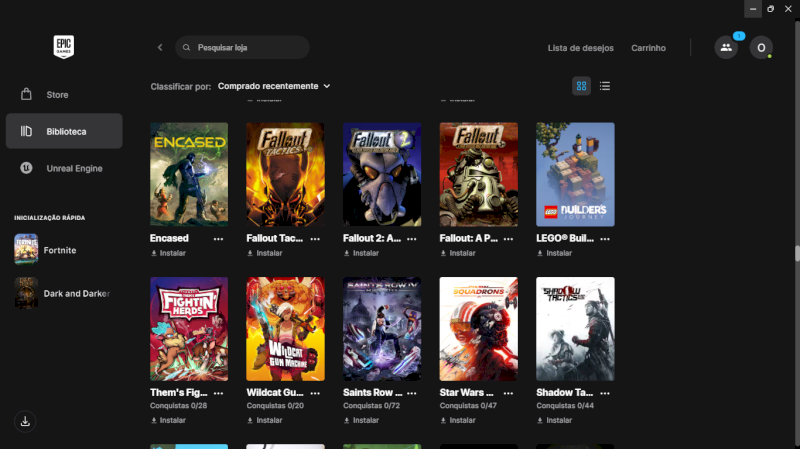The image size is (800, 449).
Task: Open more options for LEGO Builder's Journey
Action: (x=605, y=239)
